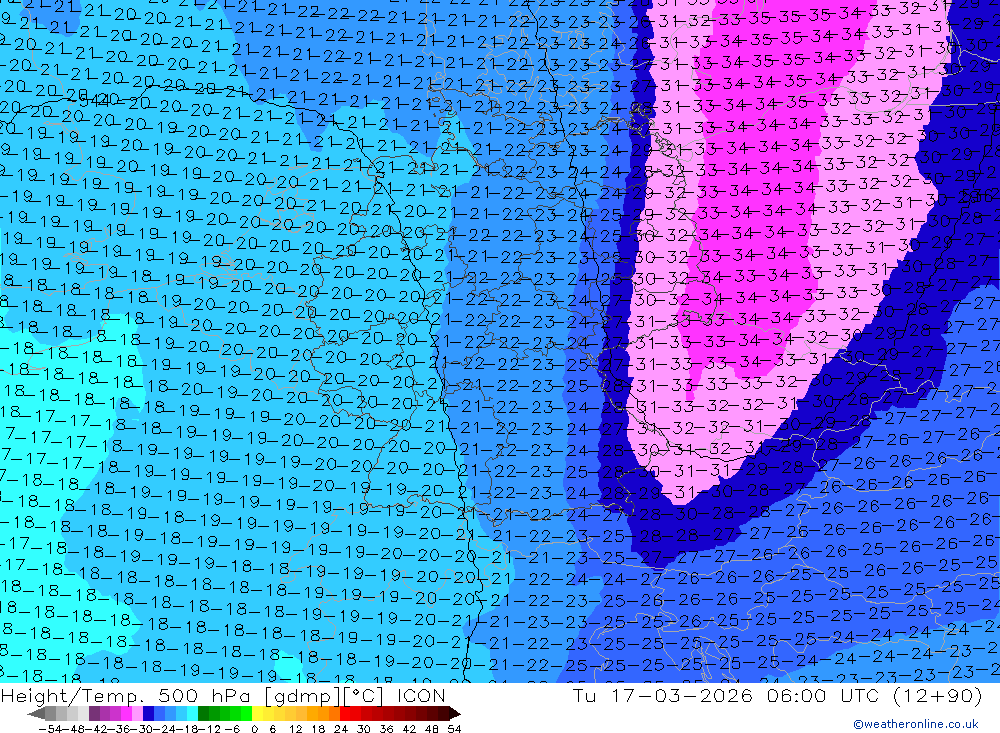This screenshot has height=733, width=1000.
Task: Click the 36 legend scale label
Action: (386, 729)
